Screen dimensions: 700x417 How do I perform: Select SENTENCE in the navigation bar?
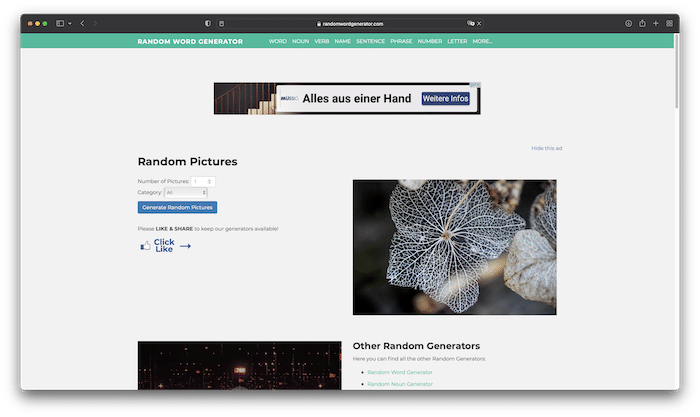coord(370,41)
